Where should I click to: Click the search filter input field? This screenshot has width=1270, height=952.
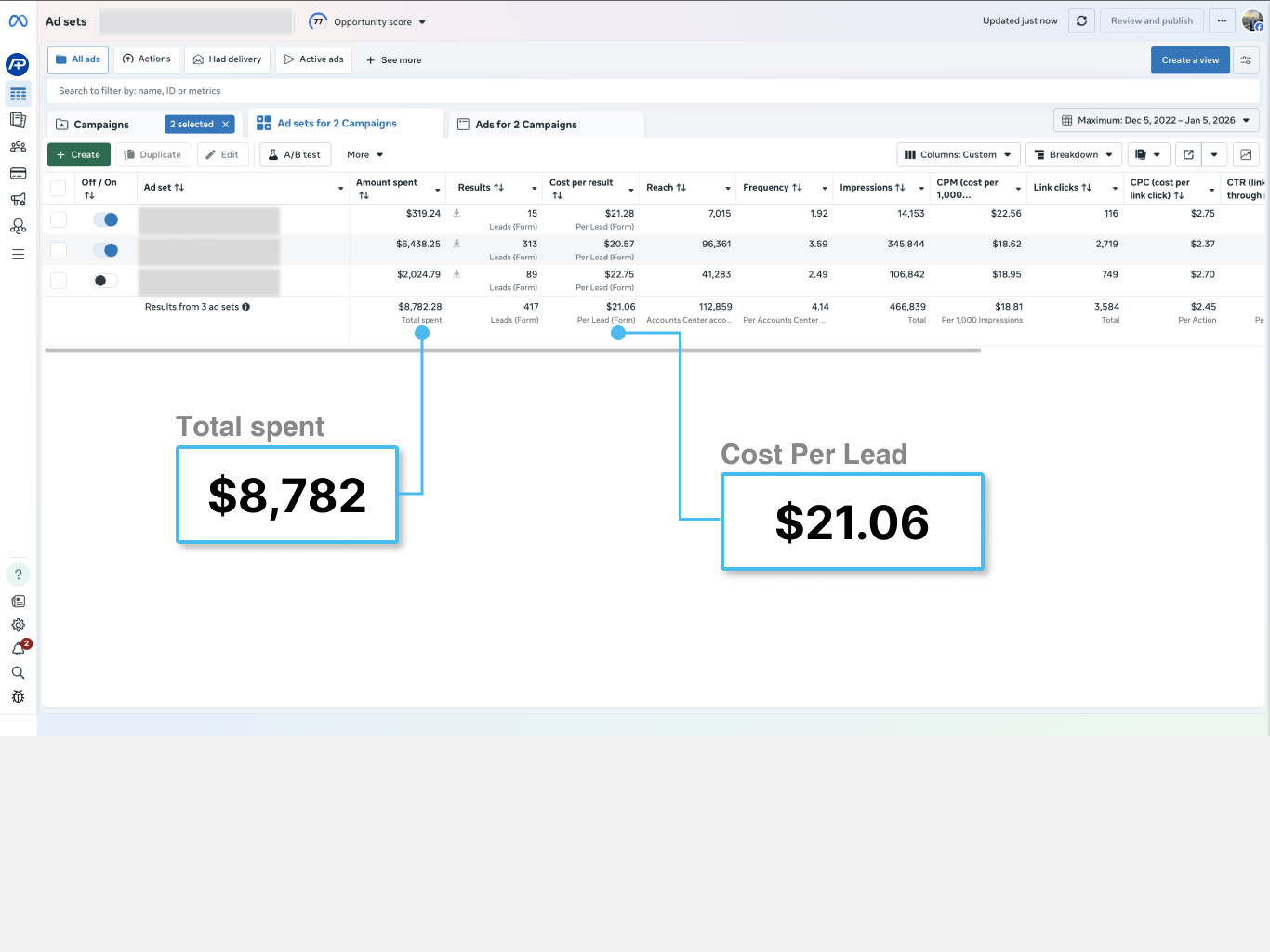[x=651, y=91]
